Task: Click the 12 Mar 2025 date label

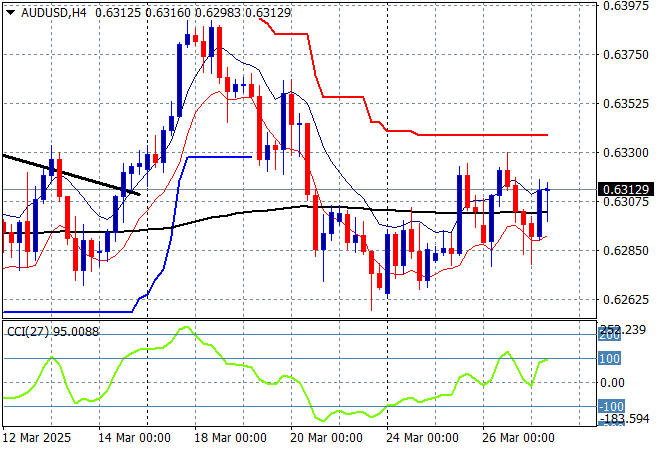Action: [37, 438]
